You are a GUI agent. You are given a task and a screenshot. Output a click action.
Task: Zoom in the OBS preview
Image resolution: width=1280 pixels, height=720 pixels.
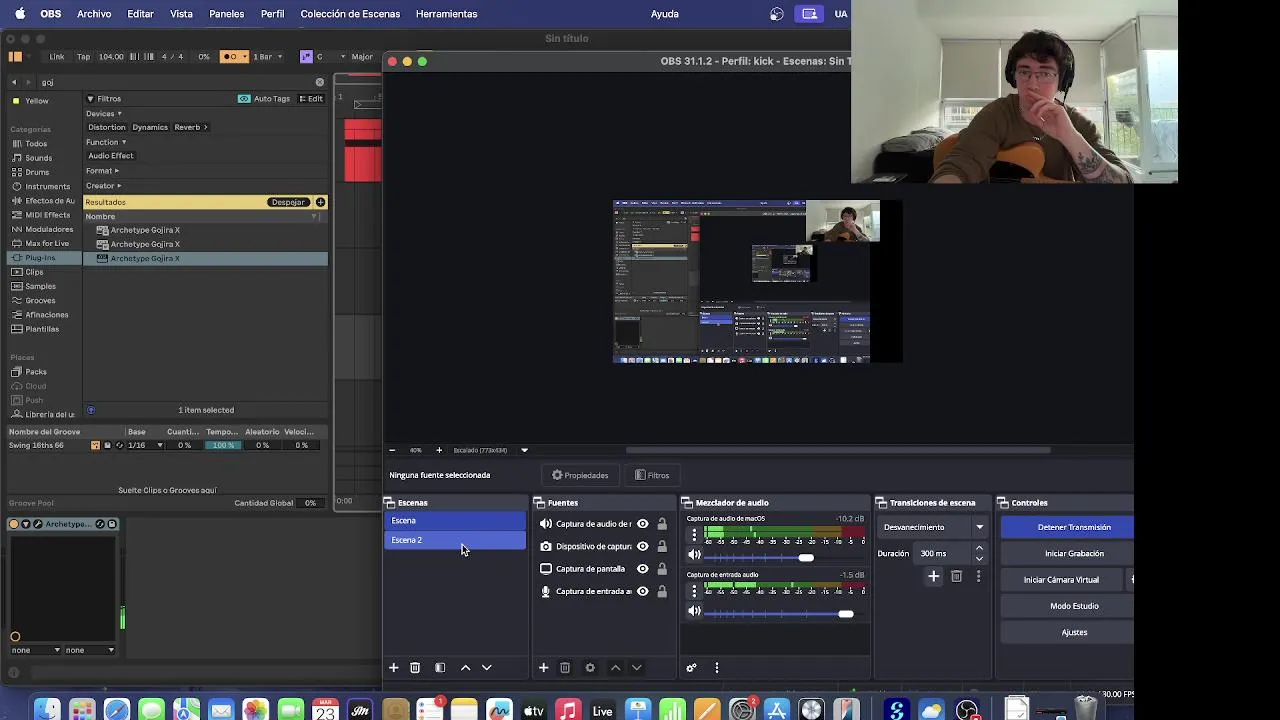[439, 450]
